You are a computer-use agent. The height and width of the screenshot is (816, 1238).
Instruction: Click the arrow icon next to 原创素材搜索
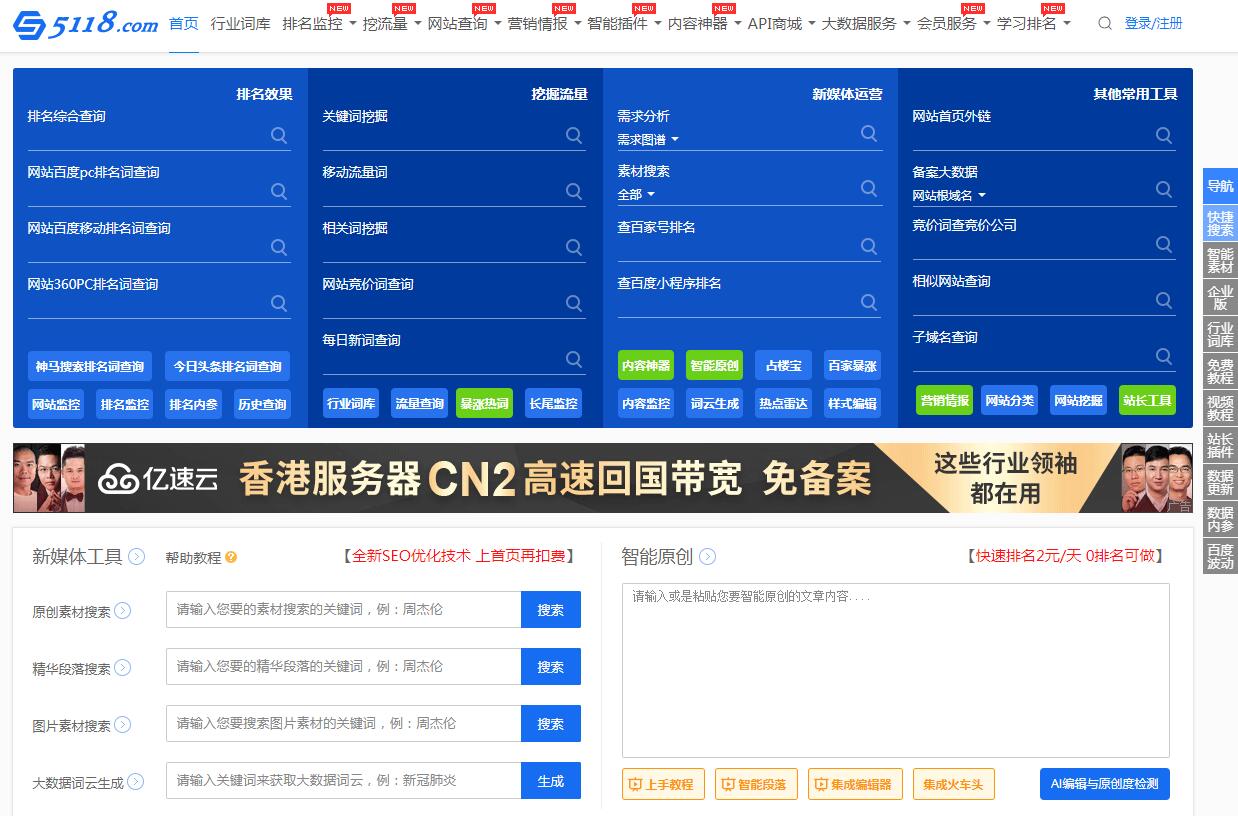pyautogui.click(x=123, y=611)
